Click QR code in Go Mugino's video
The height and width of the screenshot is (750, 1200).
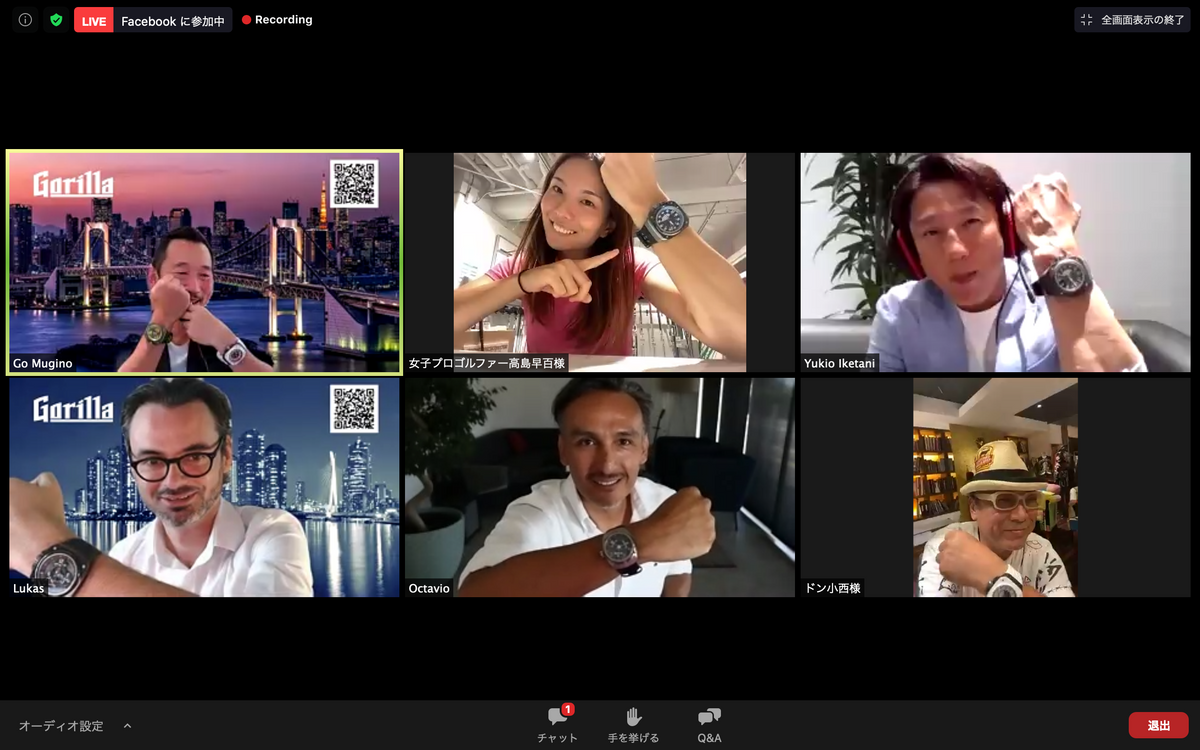click(x=354, y=184)
